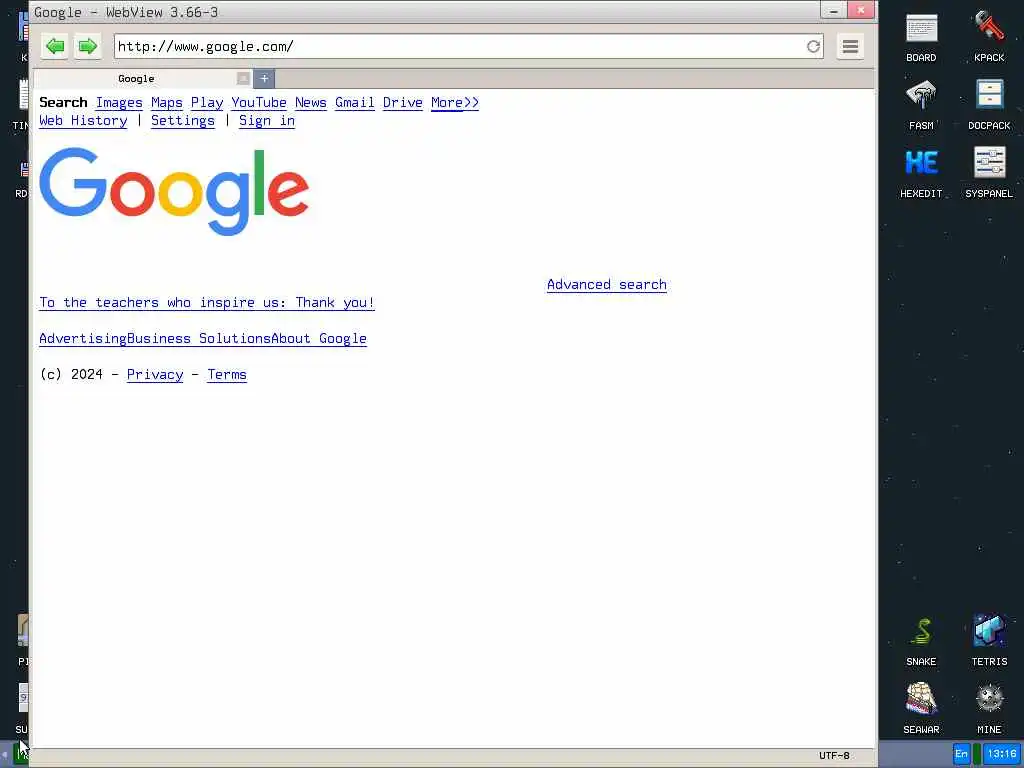Close the WebView window
This screenshot has height=768, width=1024.
861,10
